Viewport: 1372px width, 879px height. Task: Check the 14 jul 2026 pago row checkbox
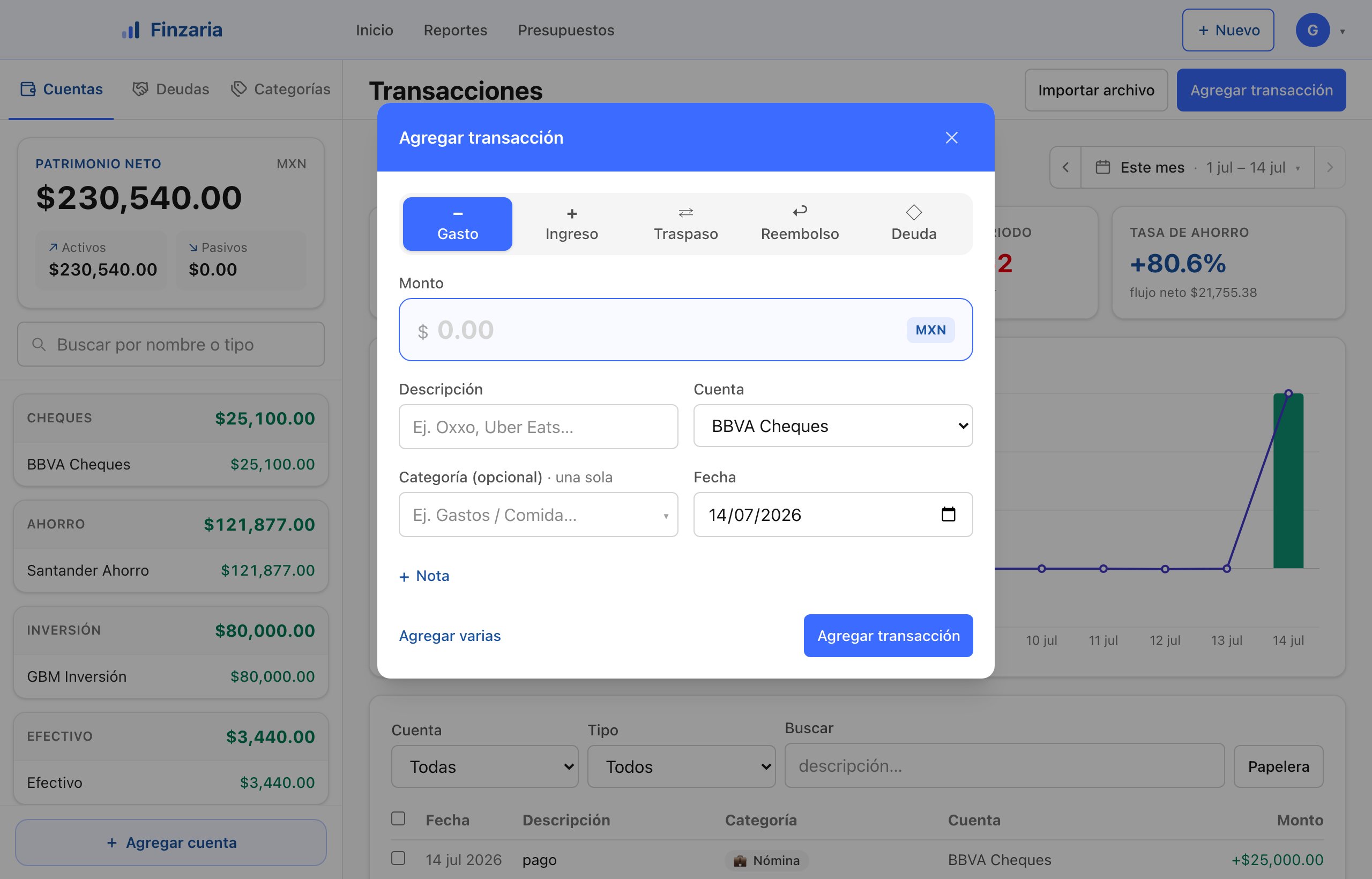(398, 858)
